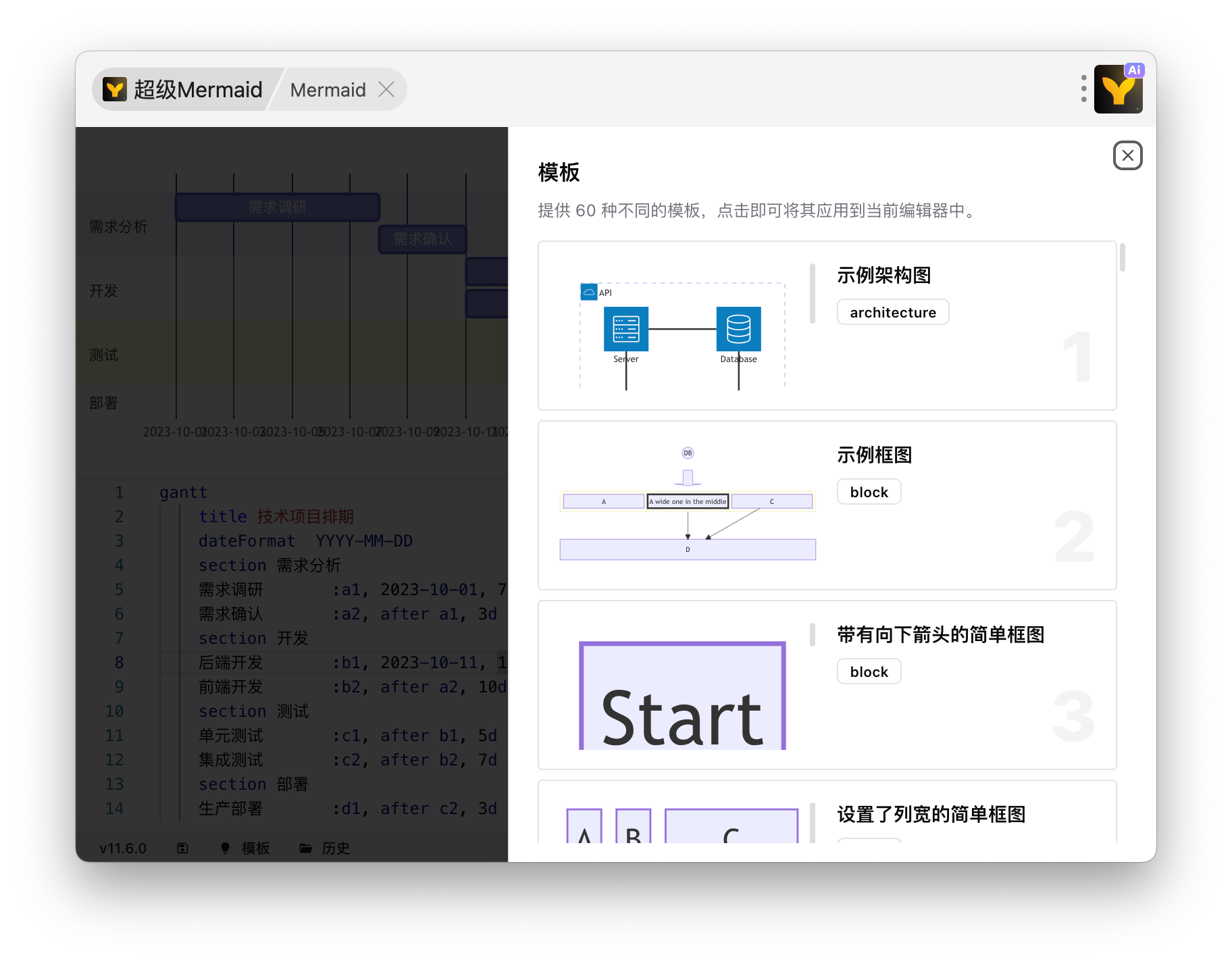Click the section 部署 code line

pyautogui.click(x=253, y=784)
